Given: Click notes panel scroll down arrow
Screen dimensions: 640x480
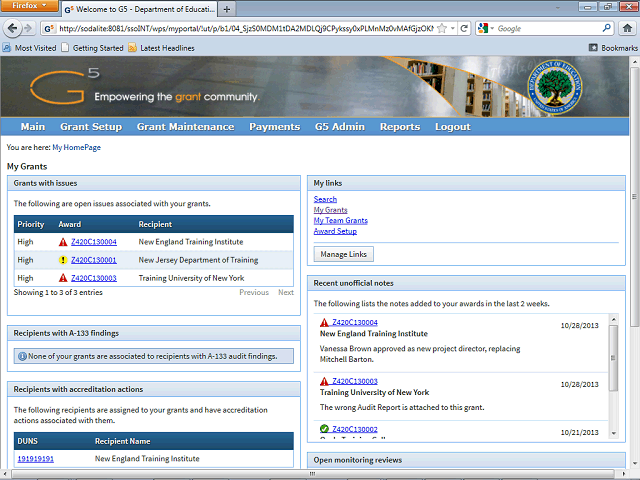Looking at the screenshot, I should click(x=613, y=433).
